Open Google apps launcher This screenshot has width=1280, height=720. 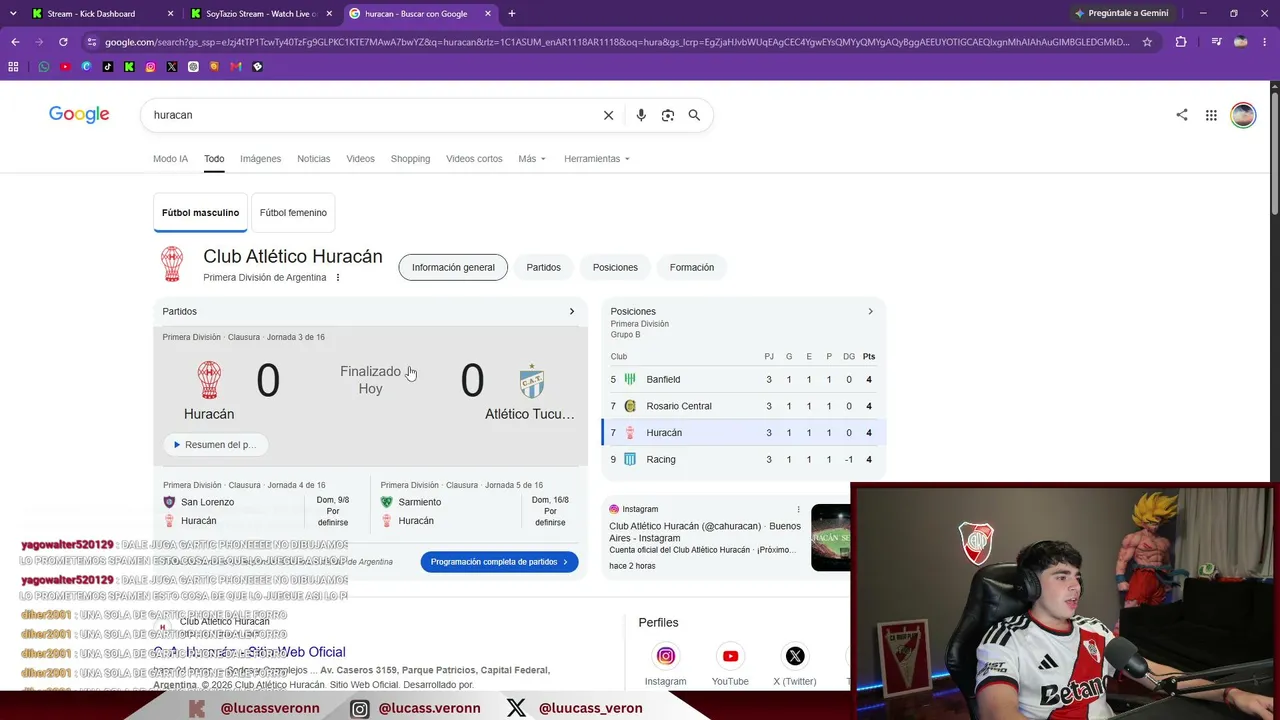(1211, 115)
